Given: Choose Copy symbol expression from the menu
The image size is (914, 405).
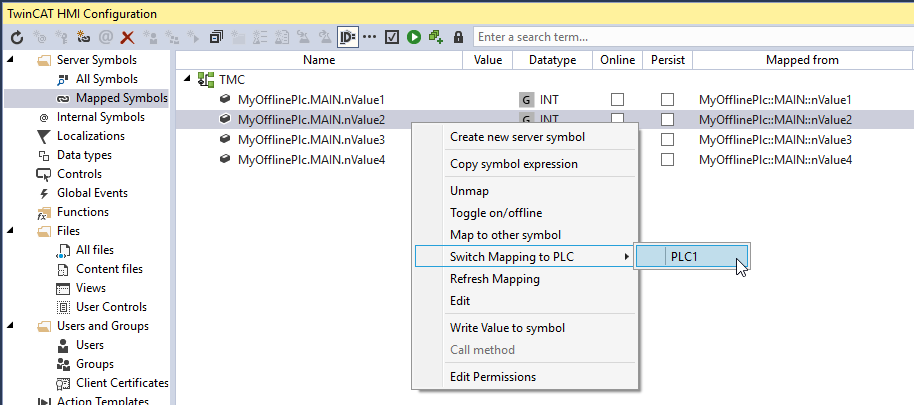Looking at the screenshot, I should tap(514, 164).
